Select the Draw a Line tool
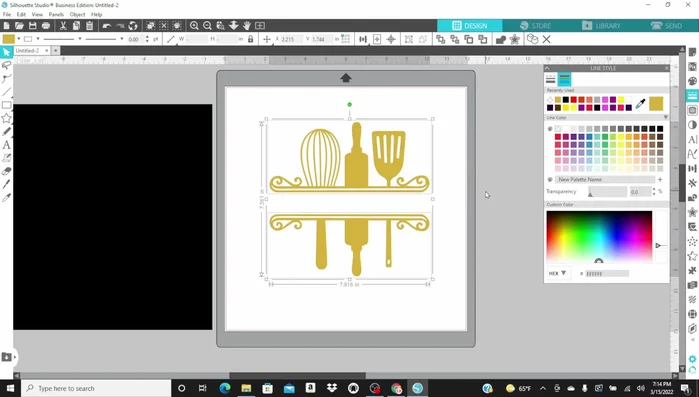This screenshot has width=699, height=397. [6, 92]
